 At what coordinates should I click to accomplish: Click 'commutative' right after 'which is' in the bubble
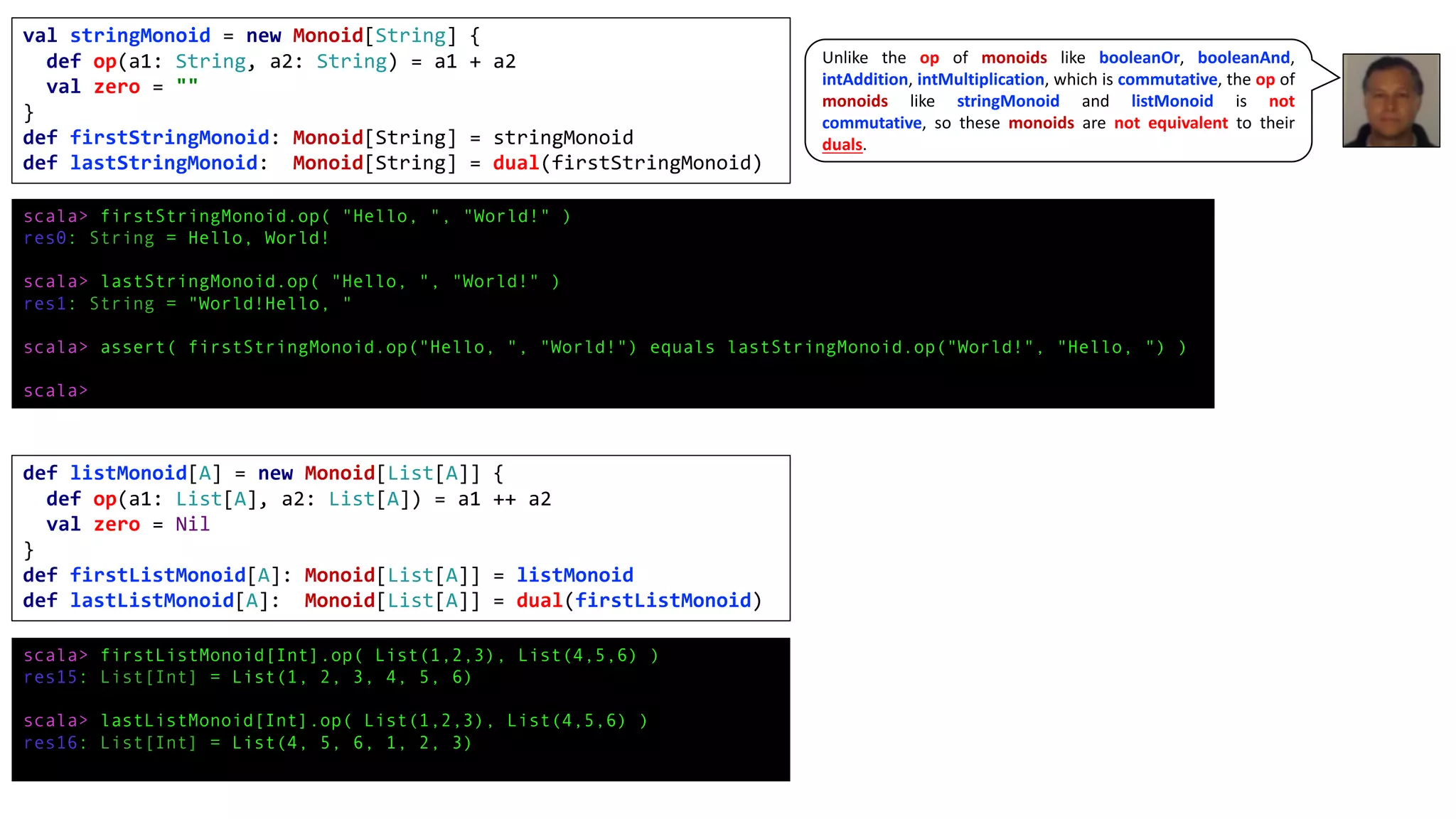click(1167, 79)
